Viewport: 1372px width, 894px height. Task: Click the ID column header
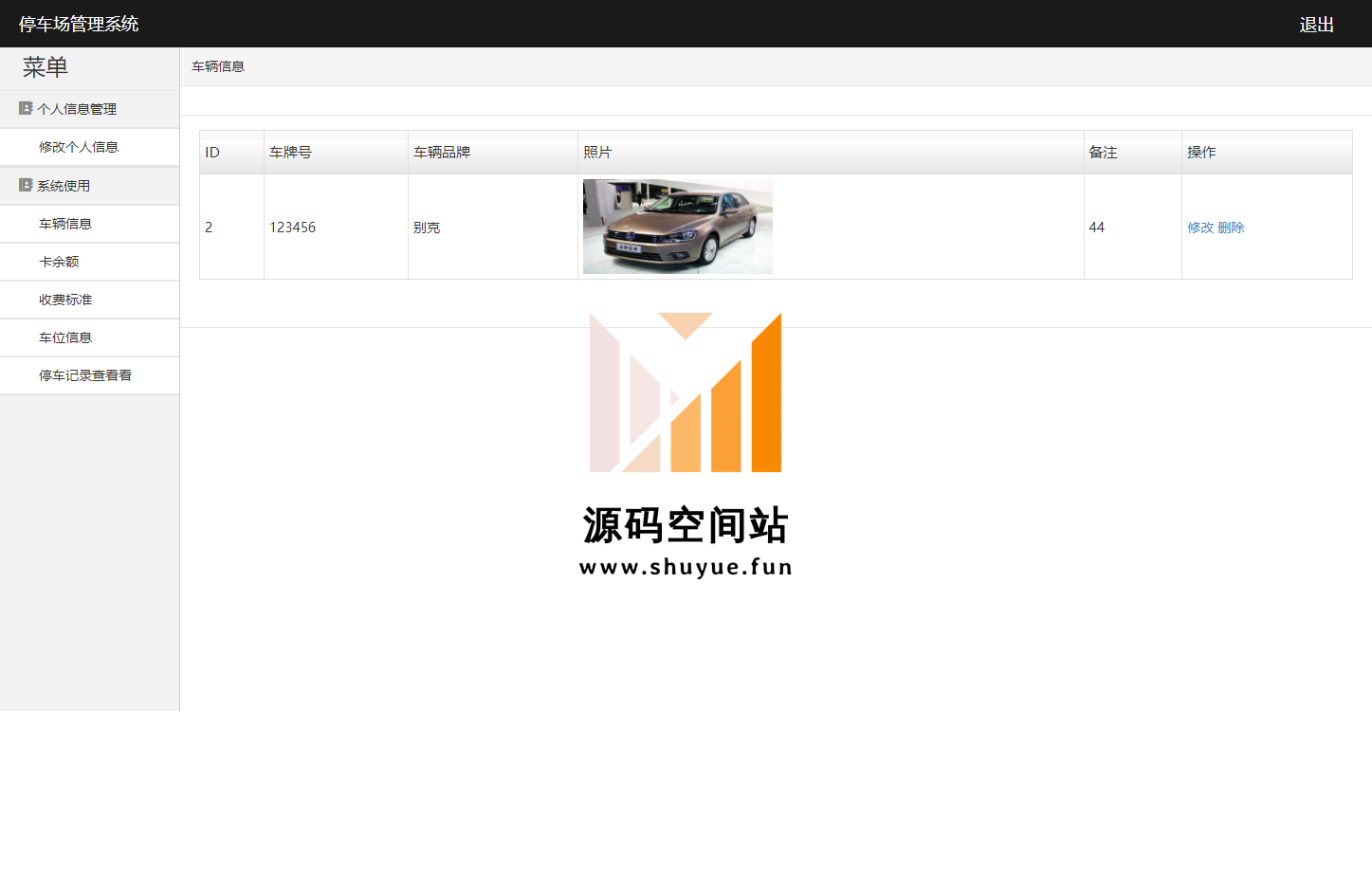click(231, 152)
